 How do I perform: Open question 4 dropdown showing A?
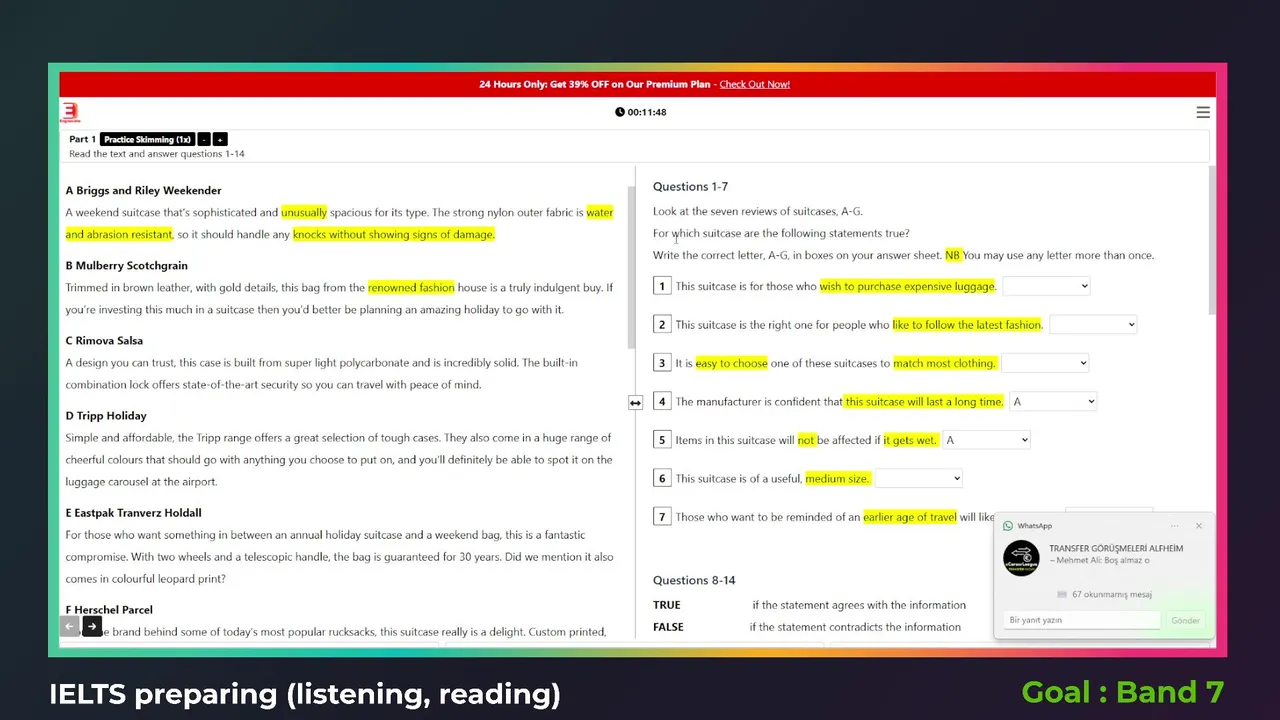[1053, 401]
